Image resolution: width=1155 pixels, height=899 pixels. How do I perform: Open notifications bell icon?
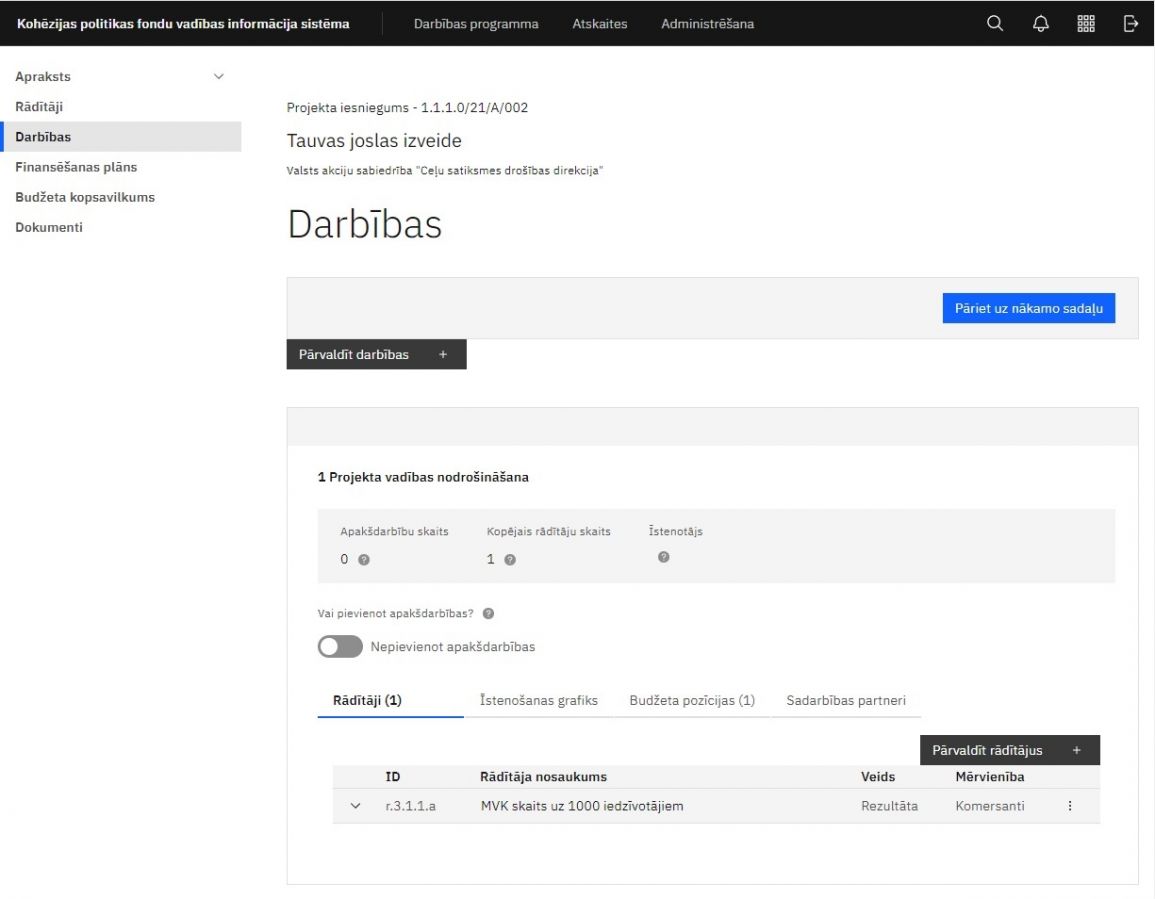click(x=1040, y=24)
